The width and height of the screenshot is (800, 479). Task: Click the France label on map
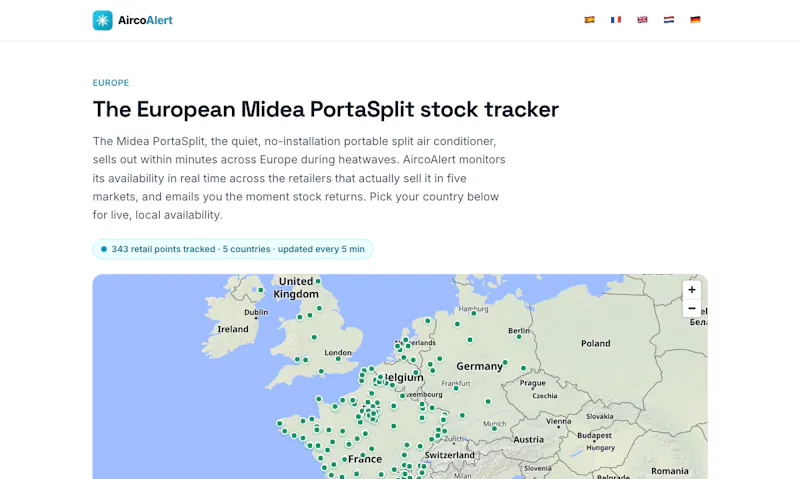pyautogui.click(x=365, y=459)
